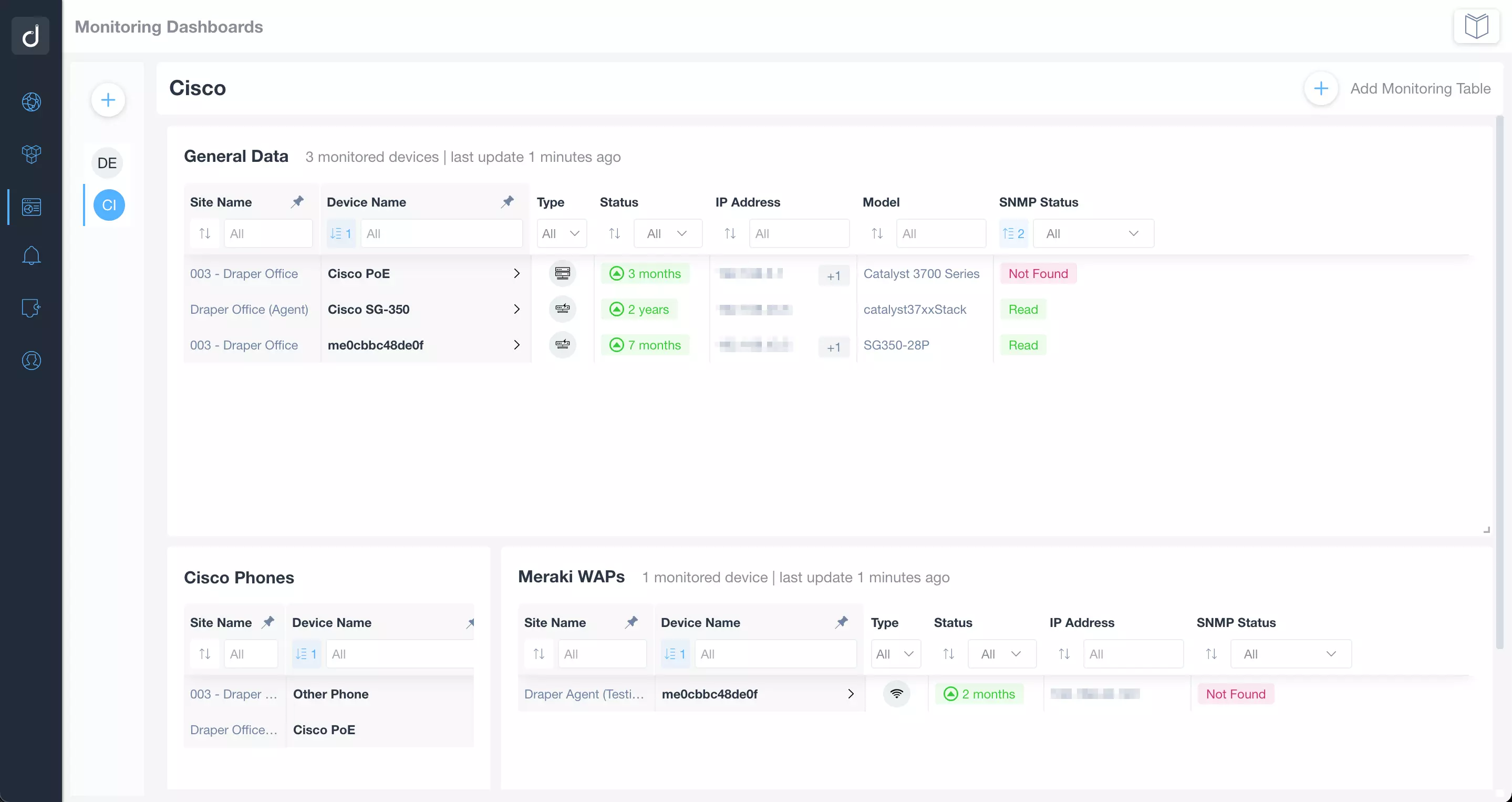Screen dimensions: 1512x802
Task: Open Cisco SG-350 device link
Action: [369, 310]
